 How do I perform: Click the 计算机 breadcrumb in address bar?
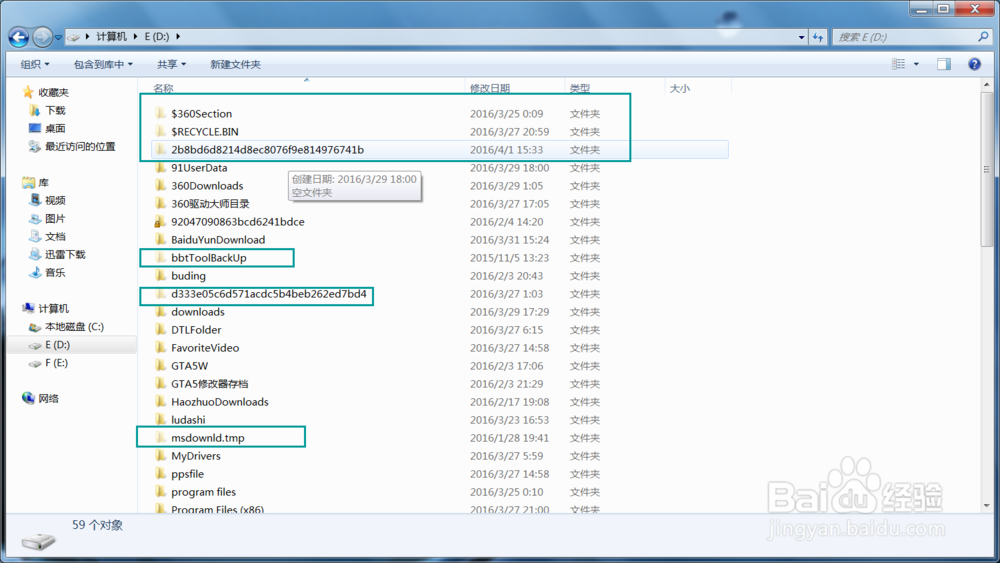point(112,36)
